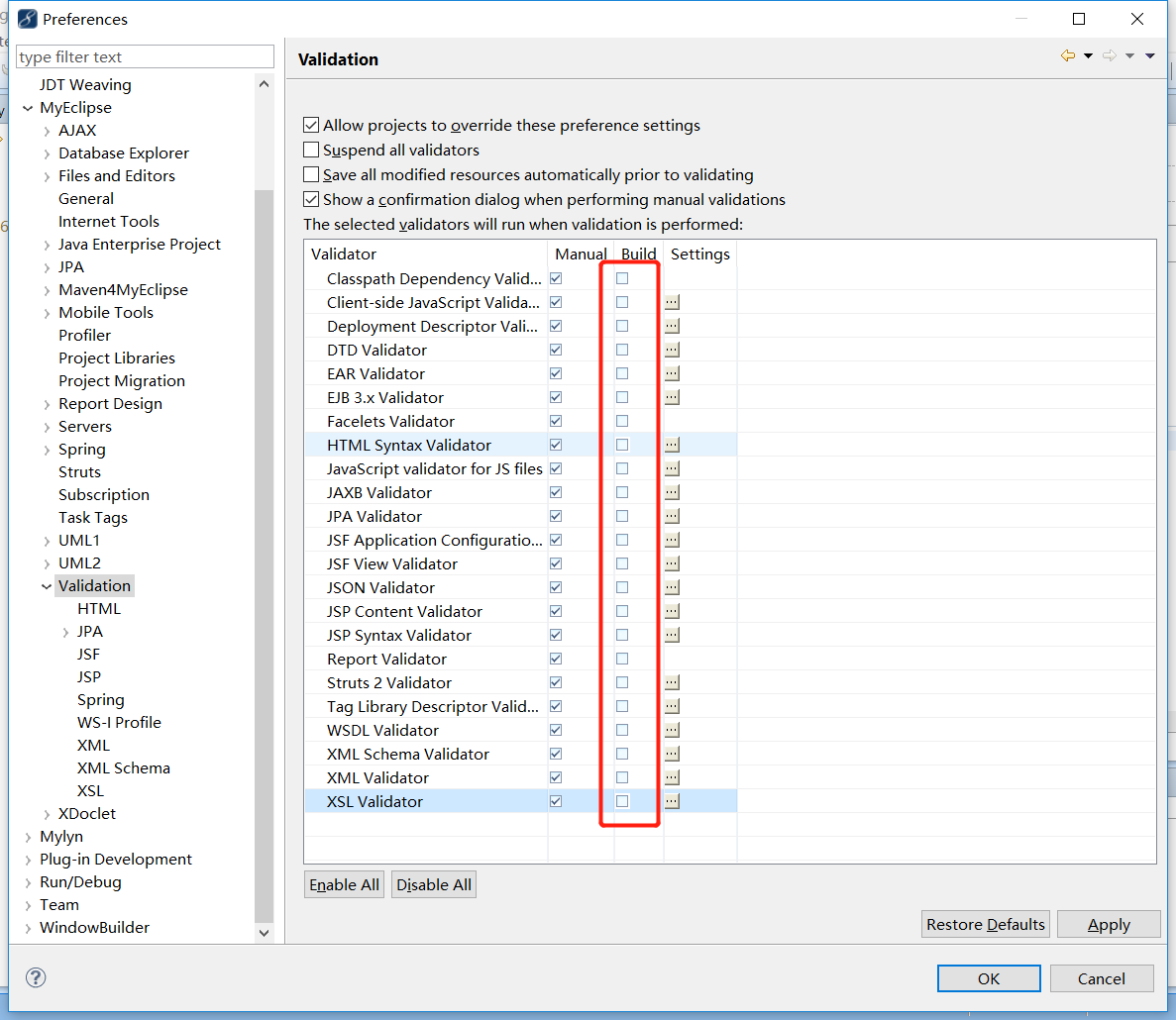Image resolution: width=1176 pixels, height=1020 pixels.
Task: Confirm with the OK button
Action: (989, 978)
